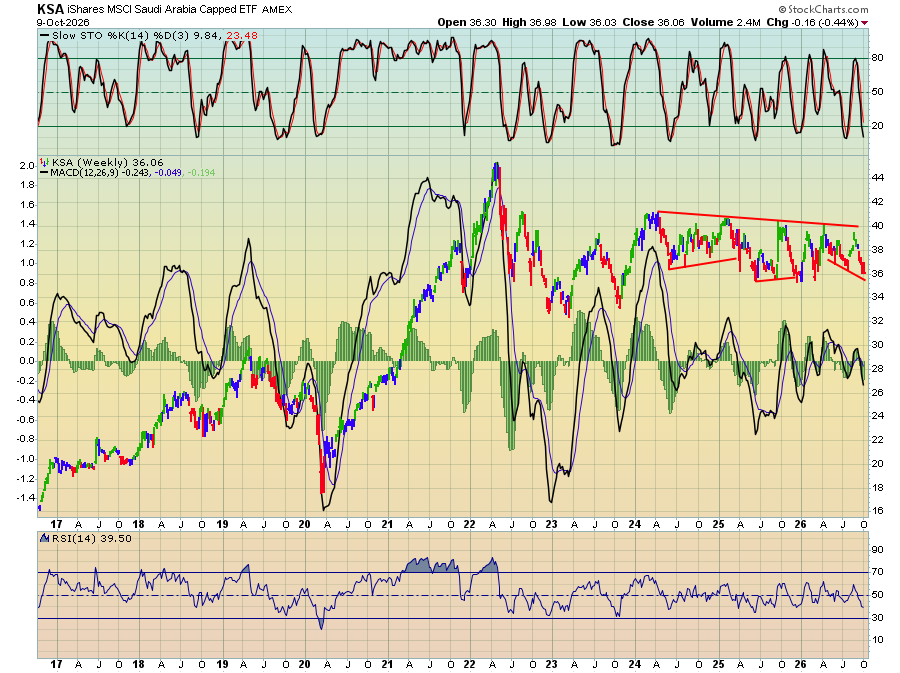This screenshot has height=673, width=900.
Task: Click the 70 level label on the RSI scale
Action: click(877, 572)
